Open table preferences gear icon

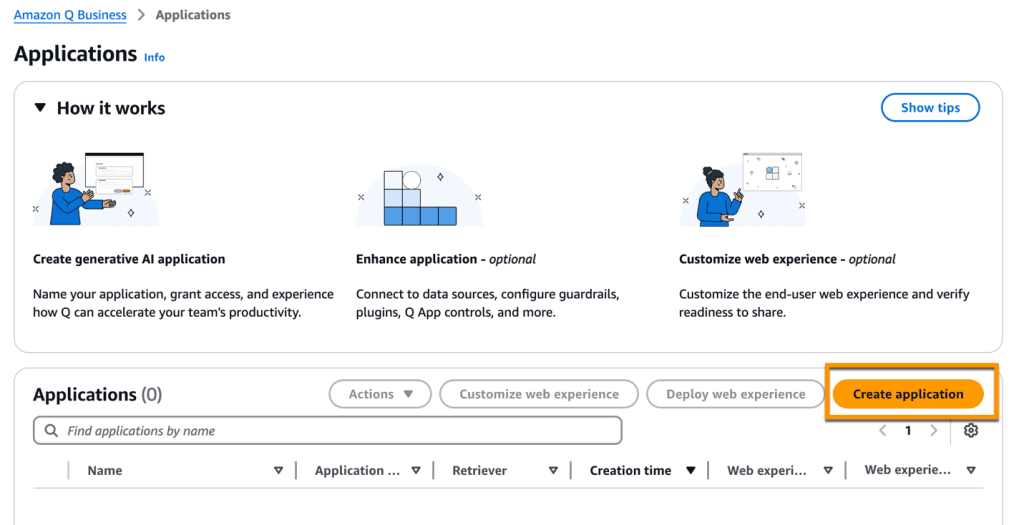[x=970, y=431]
